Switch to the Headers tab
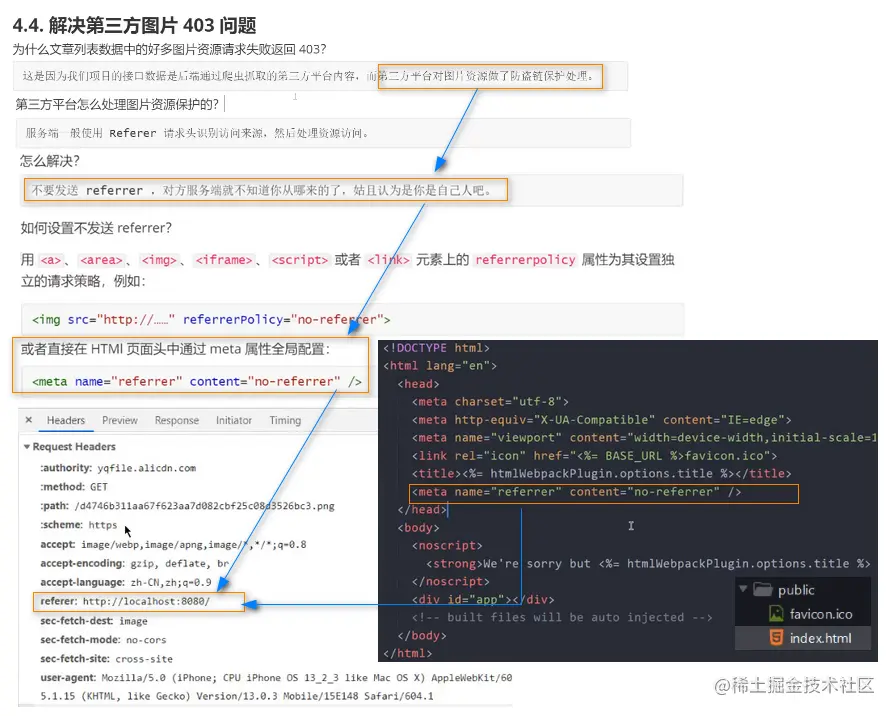This screenshot has width=895, height=716. pyautogui.click(x=66, y=420)
